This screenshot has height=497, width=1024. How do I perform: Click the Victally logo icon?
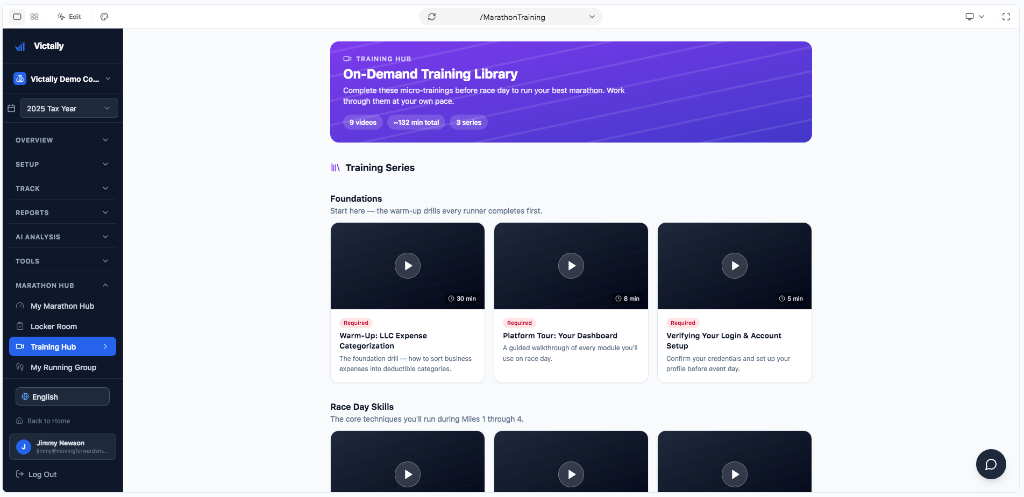click(x=20, y=46)
